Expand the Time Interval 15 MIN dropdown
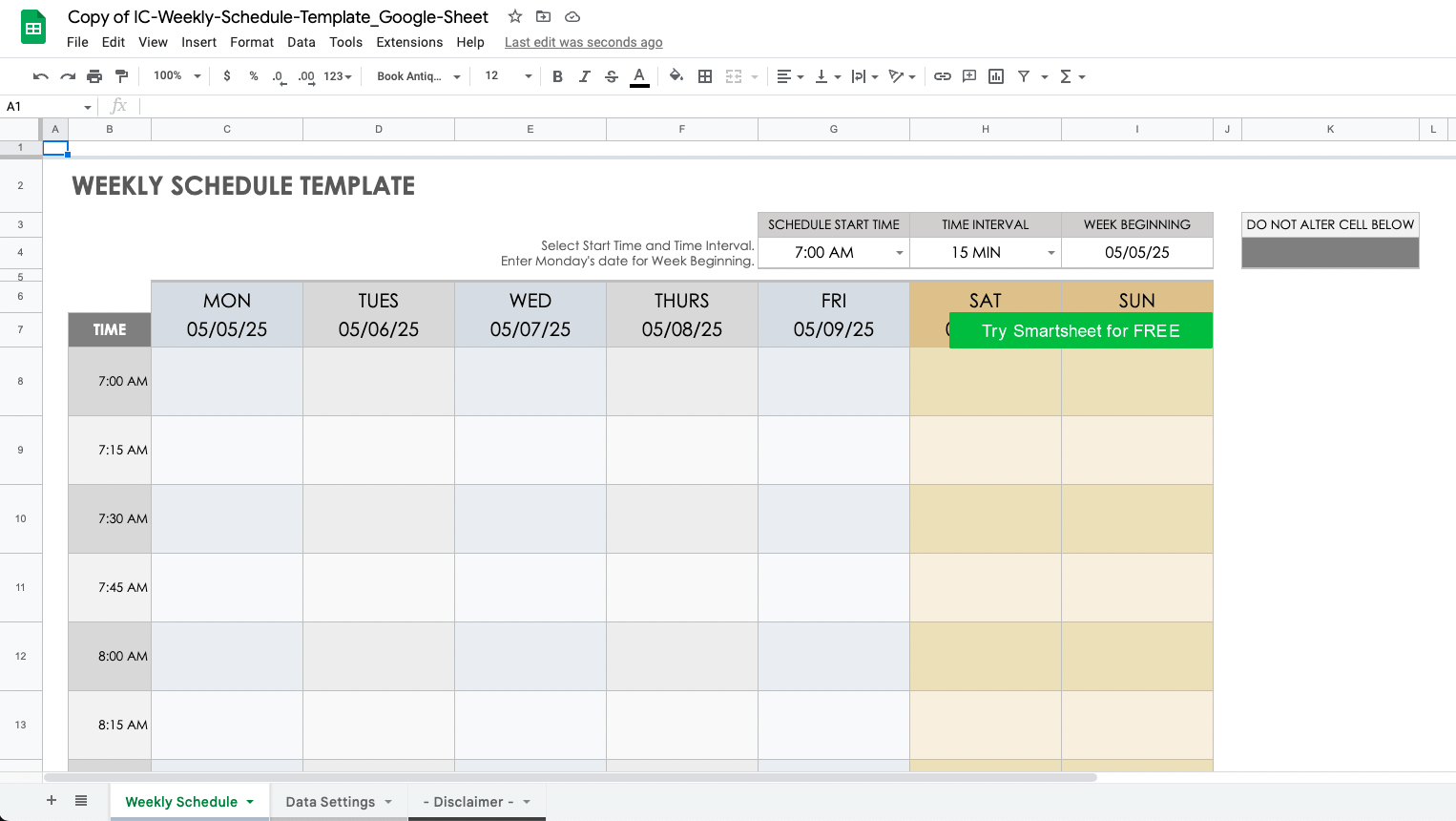 tap(1050, 253)
